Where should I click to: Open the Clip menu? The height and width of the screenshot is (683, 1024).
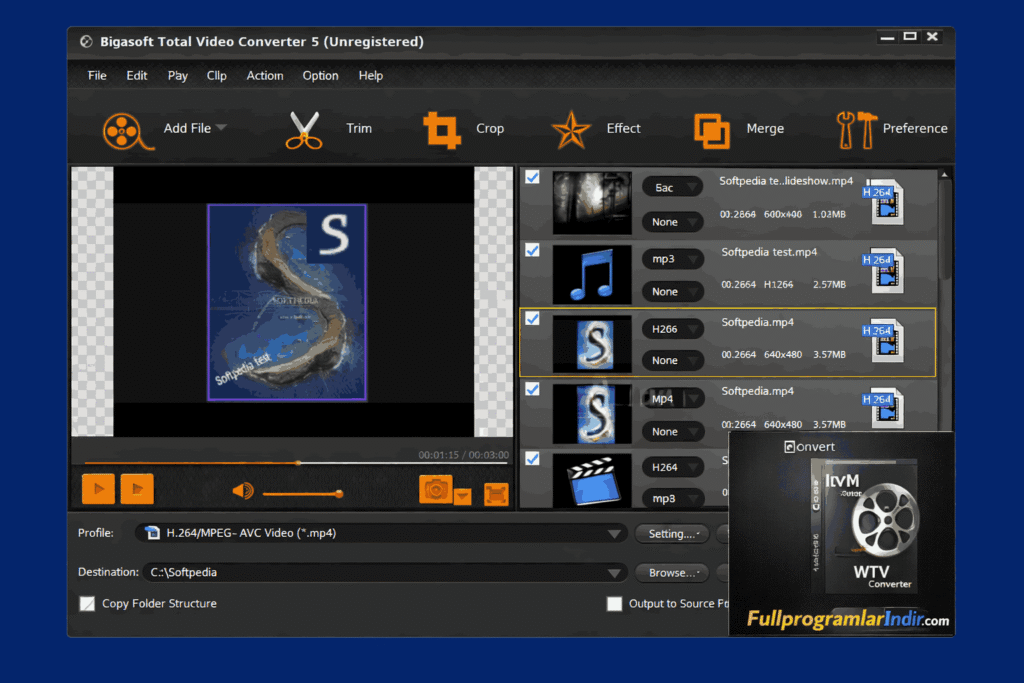216,75
